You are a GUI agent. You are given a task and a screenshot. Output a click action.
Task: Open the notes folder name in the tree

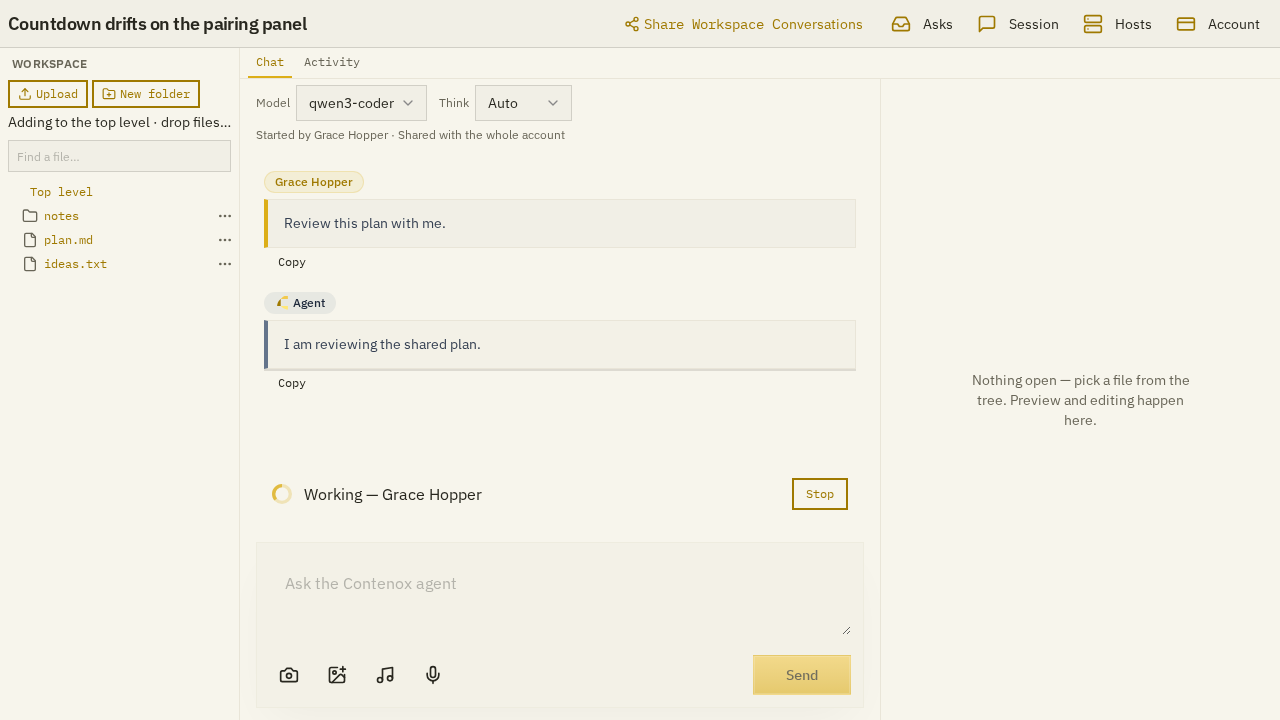coord(61,216)
